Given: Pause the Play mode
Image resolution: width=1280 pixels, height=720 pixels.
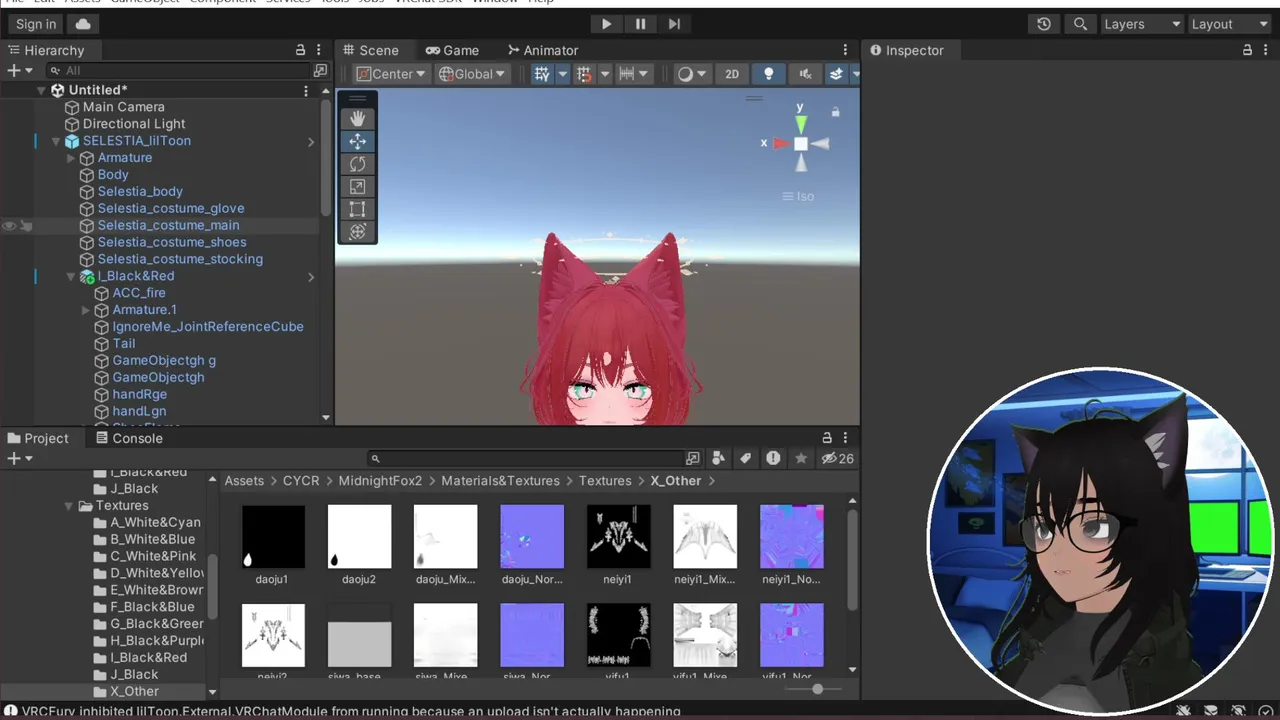Looking at the screenshot, I should [640, 24].
